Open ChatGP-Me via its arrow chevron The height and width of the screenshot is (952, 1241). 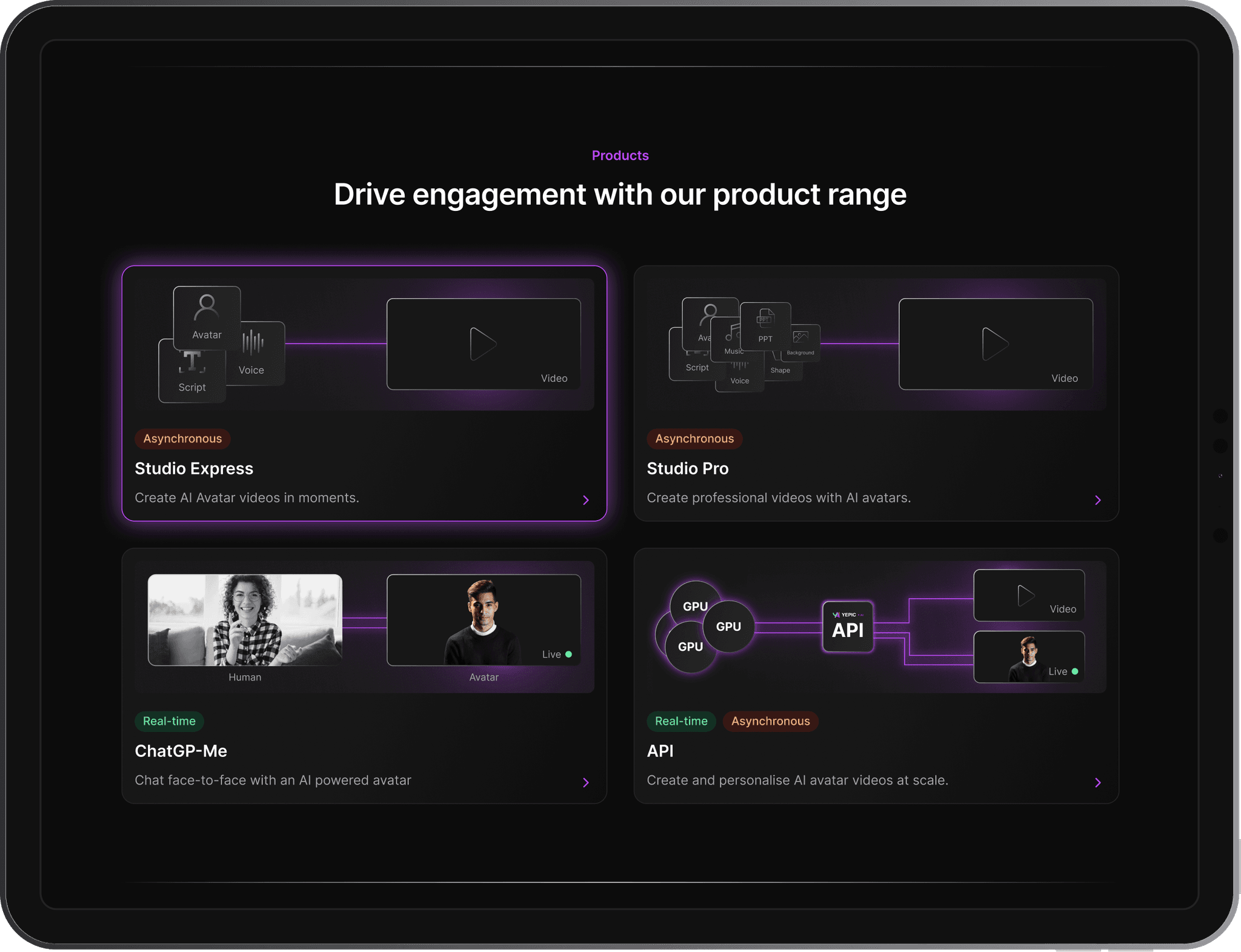(x=585, y=782)
